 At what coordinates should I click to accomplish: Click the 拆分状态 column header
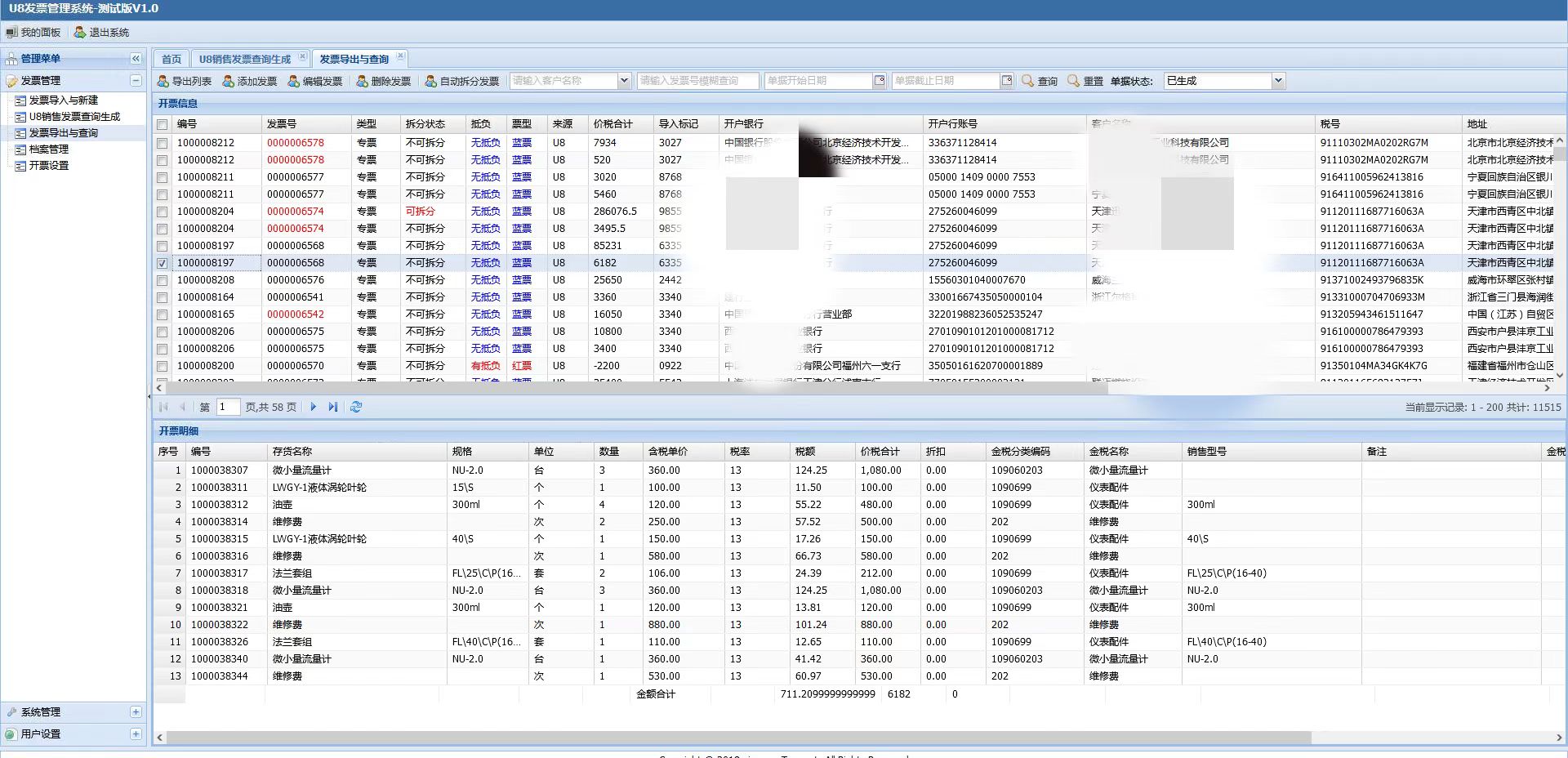point(433,124)
